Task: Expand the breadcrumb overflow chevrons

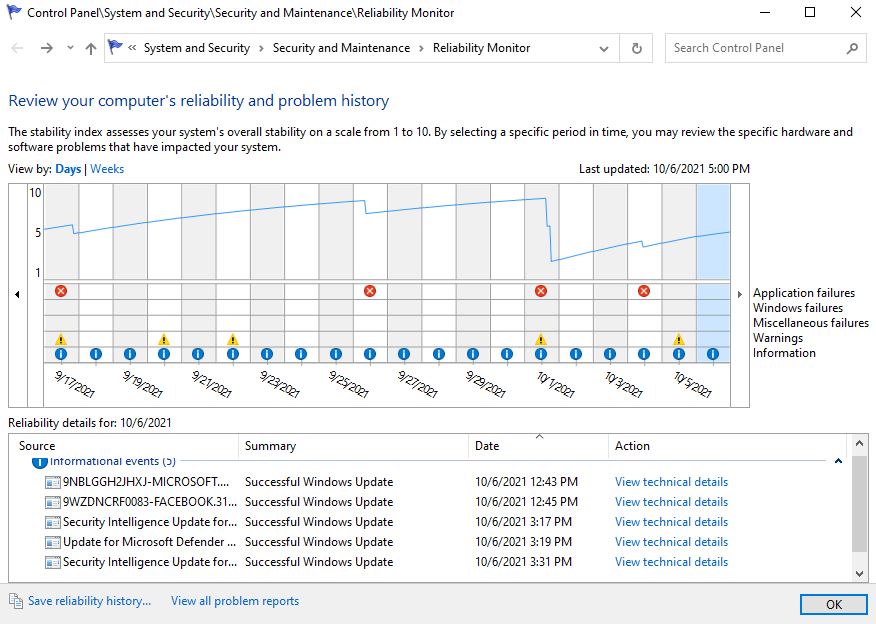Action: click(132, 48)
